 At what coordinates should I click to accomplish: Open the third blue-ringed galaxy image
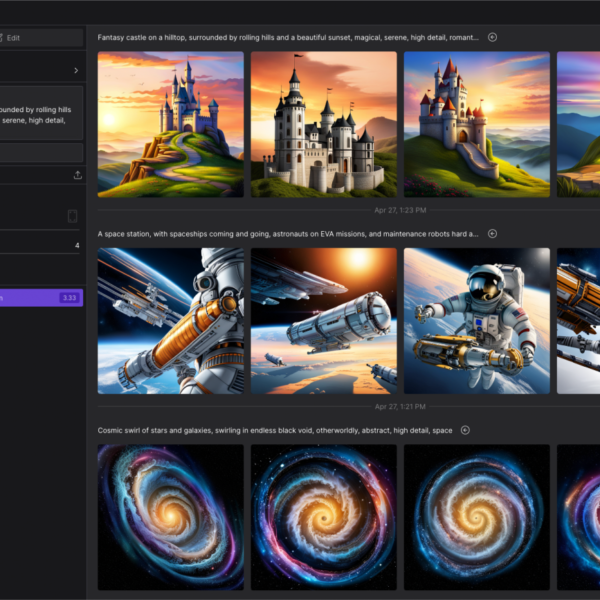click(x=477, y=517)
